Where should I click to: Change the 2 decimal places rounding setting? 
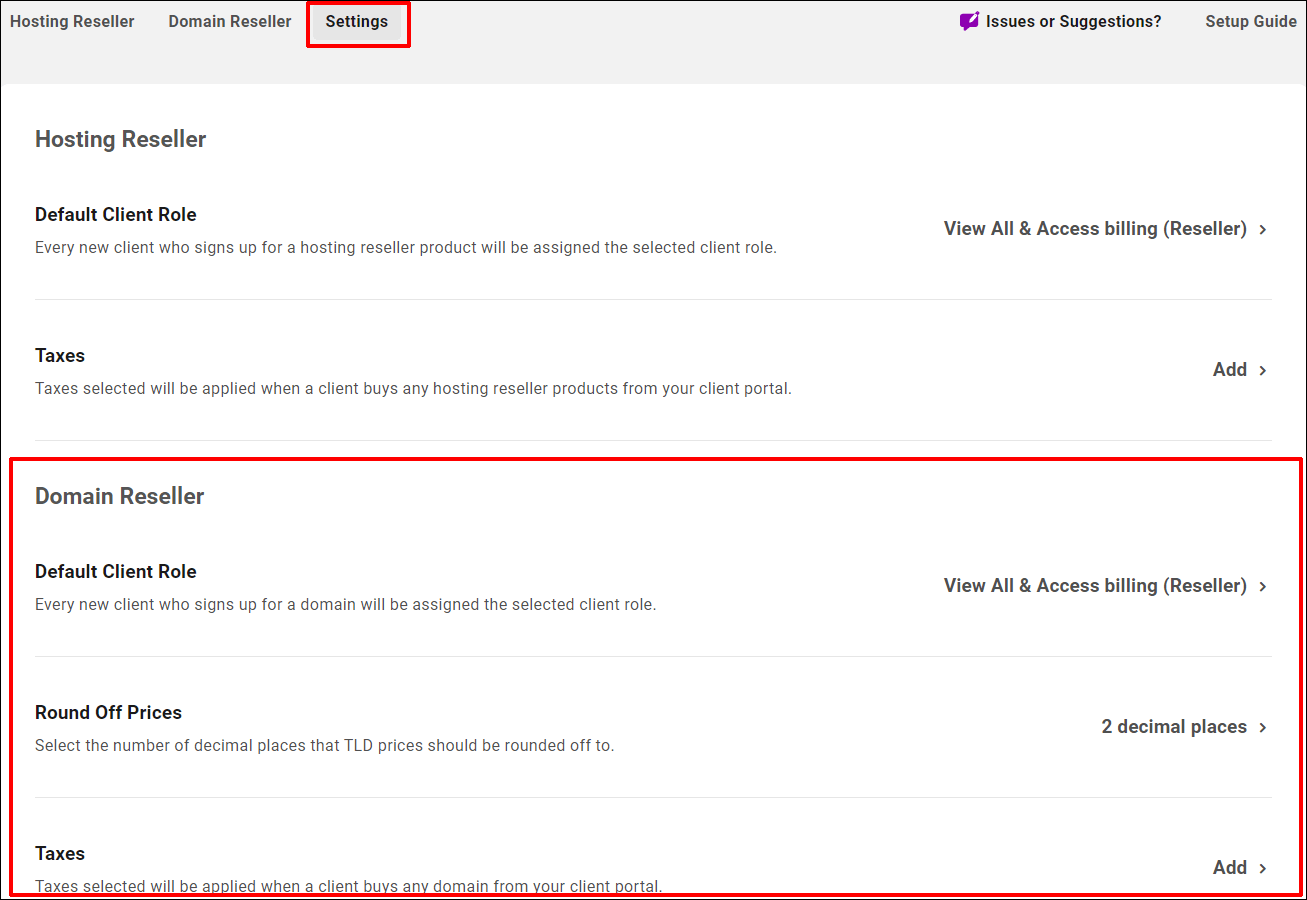click(x=1174, y=726)
